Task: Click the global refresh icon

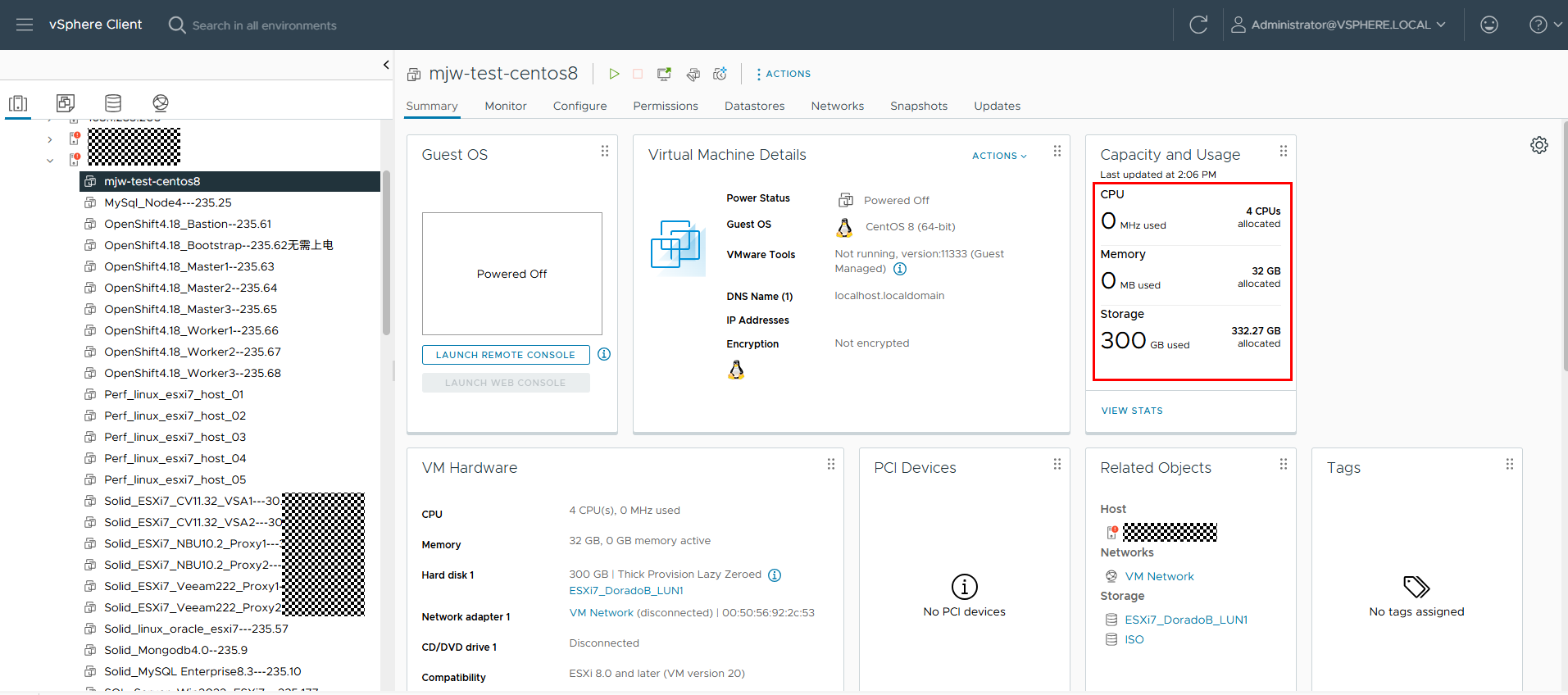Action: click(x=1198, y=25)
